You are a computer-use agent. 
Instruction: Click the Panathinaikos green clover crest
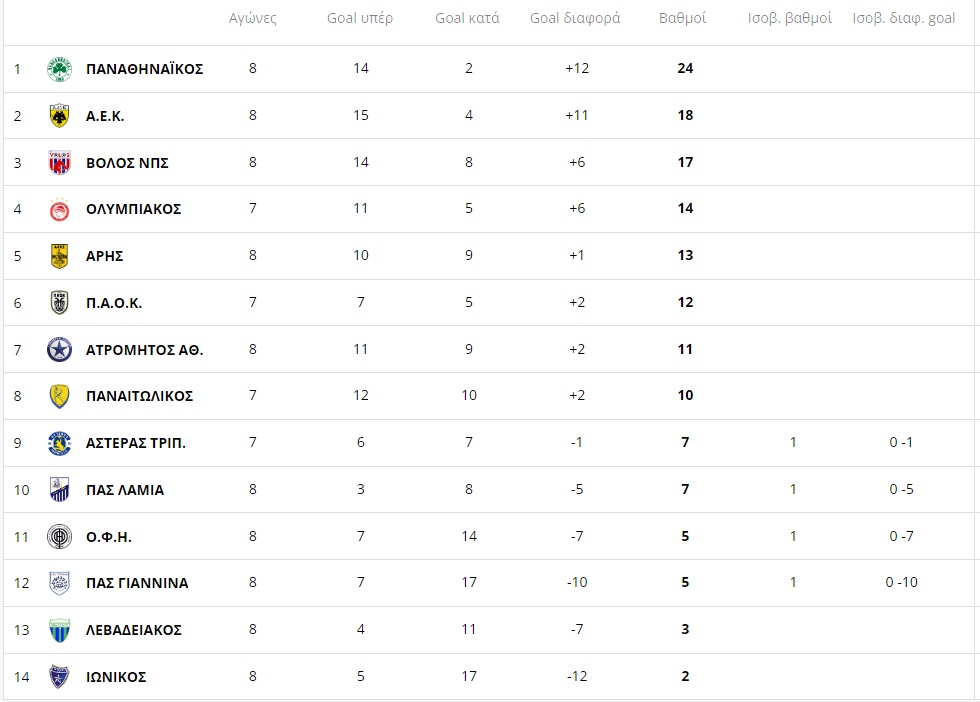pos(59,69)
